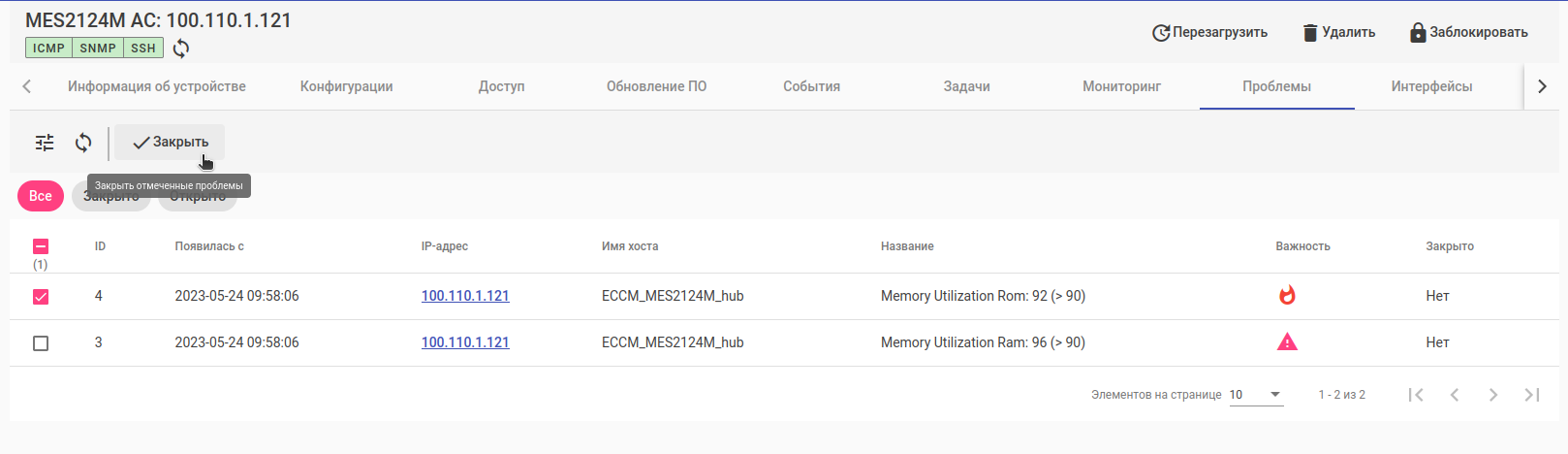This screenshot has width=1568, height=454.
Task: Click the fire severity icon for Rom problem
Action: pos(1287,296)
